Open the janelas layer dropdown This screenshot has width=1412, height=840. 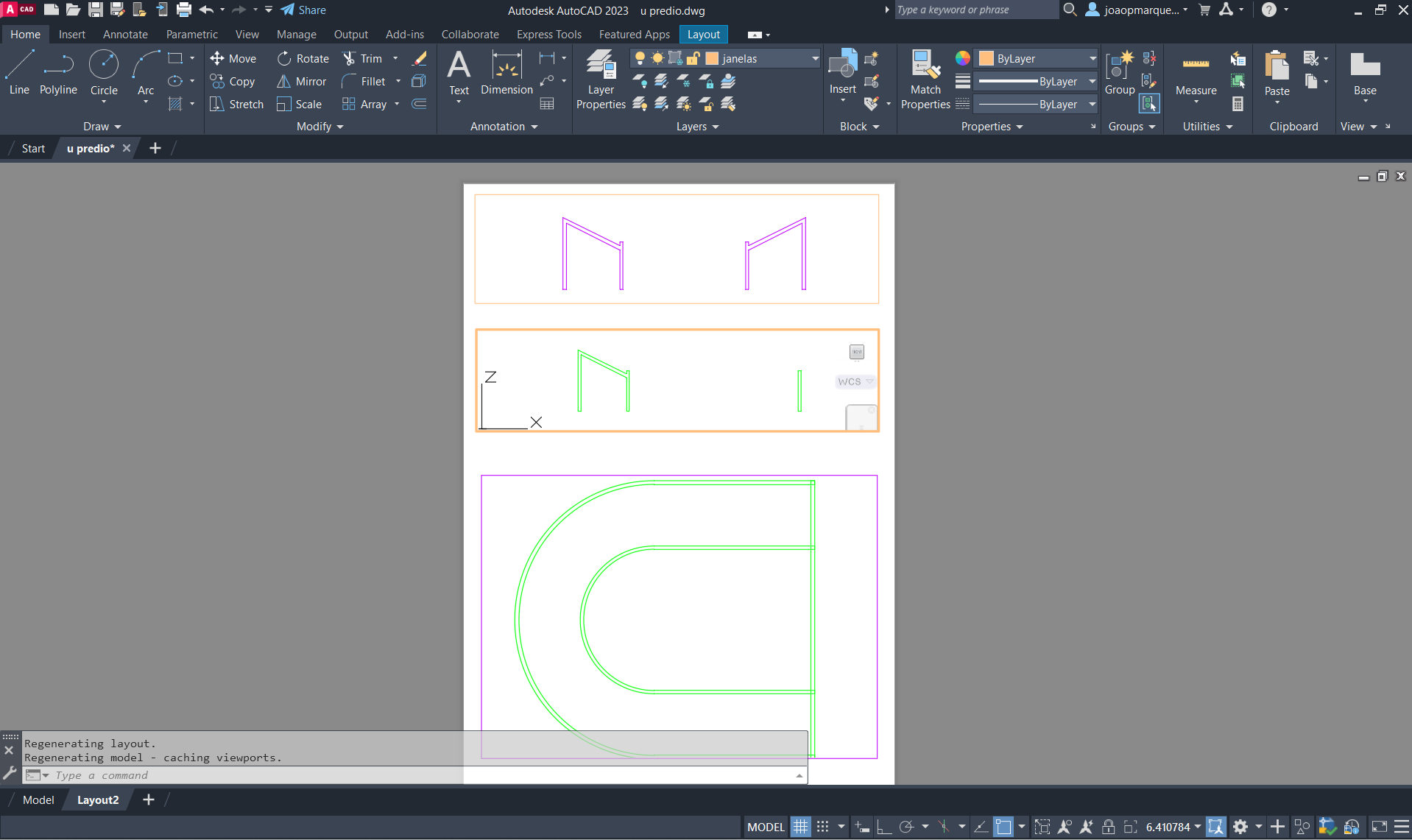(x=815, y=59)
